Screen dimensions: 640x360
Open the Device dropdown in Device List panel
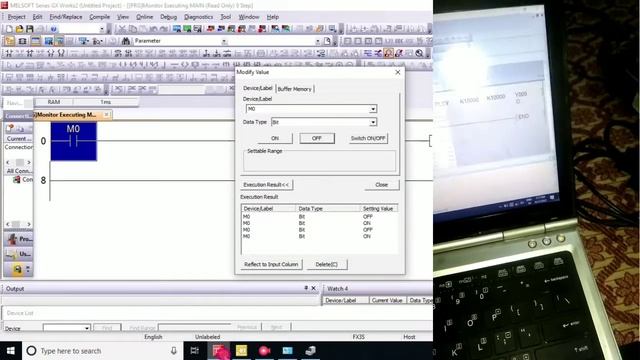87,328
